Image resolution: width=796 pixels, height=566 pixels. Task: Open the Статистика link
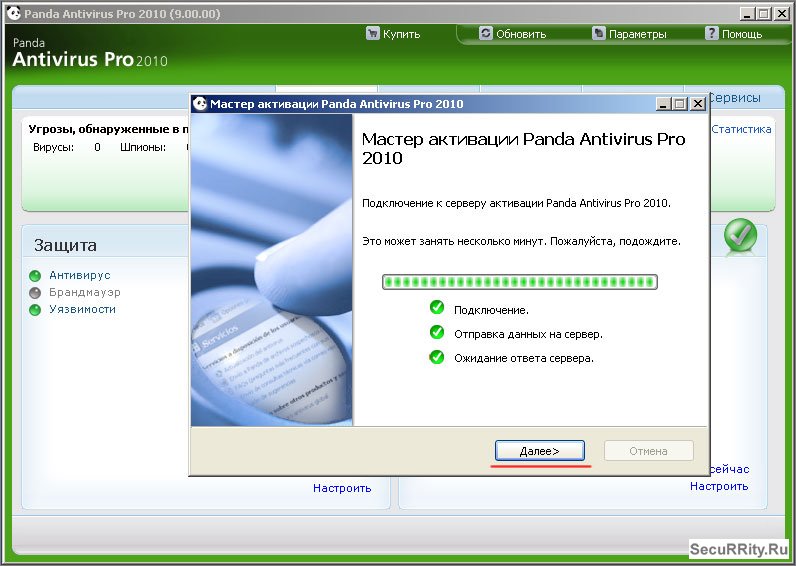[741, 129]
